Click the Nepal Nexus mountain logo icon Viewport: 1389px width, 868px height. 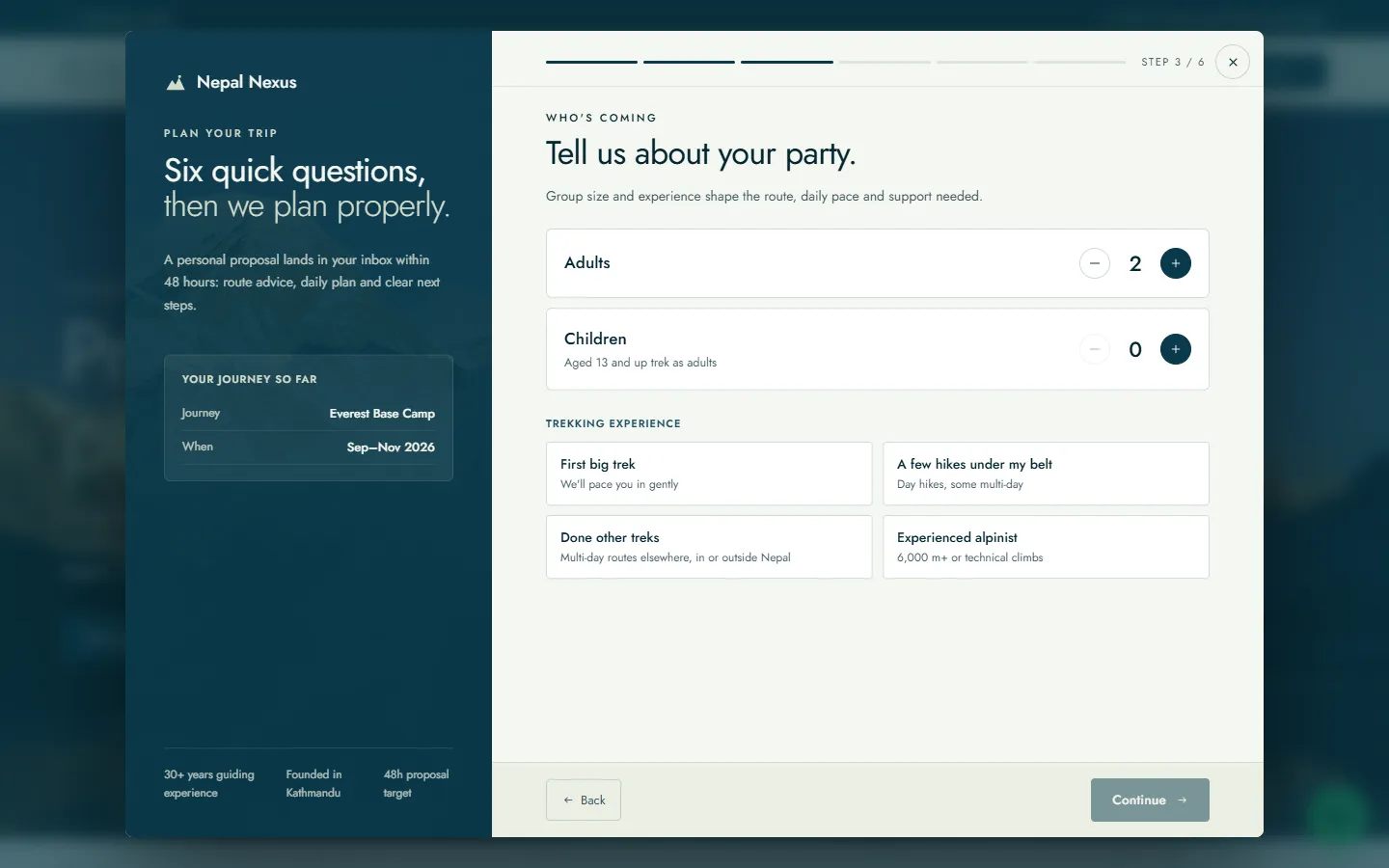176,83
